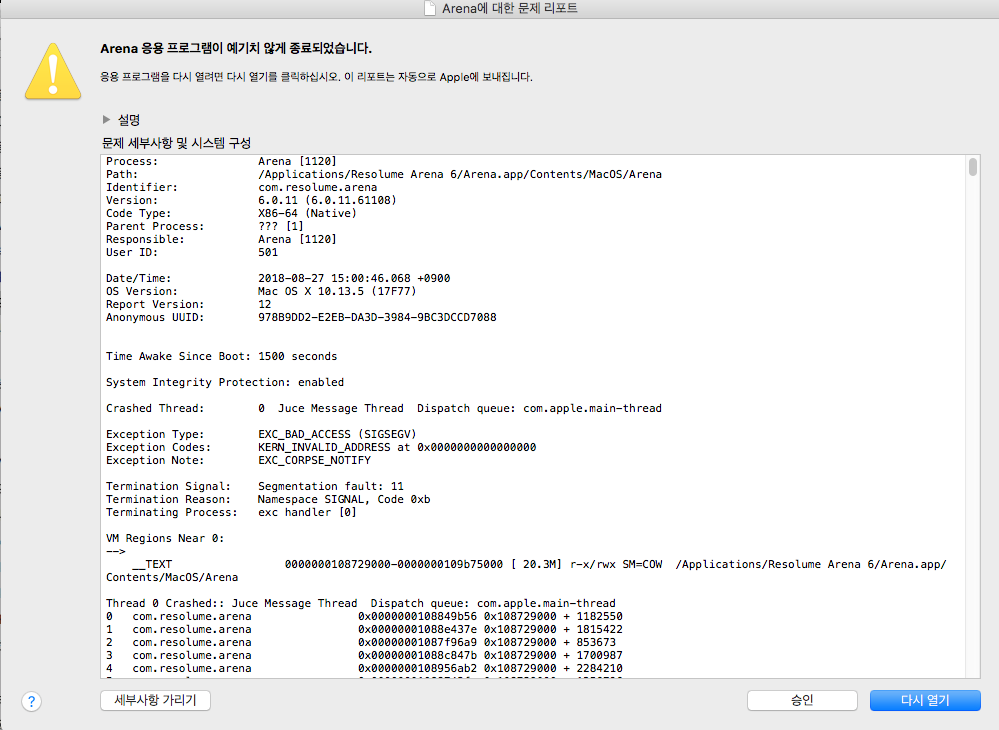999x730 pixels.
Task: Click the Anonymous UUID value
Action: tap(376, 317)
